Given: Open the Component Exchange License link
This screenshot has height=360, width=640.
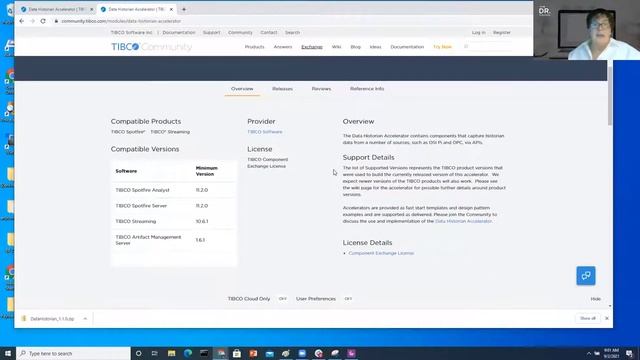Looking at the screenshot, I should (381, 253).
